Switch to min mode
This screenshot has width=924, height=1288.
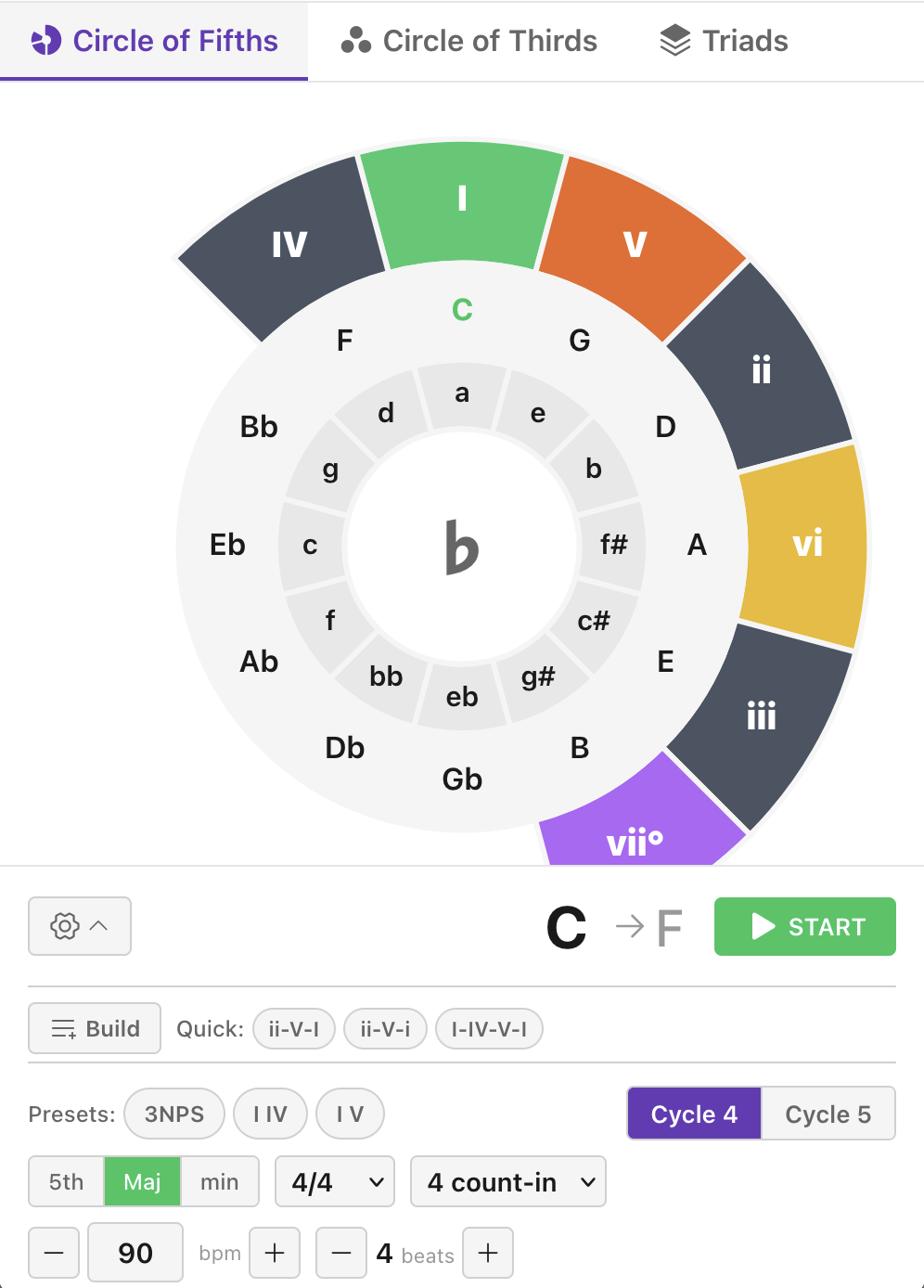click(220, 1181)
